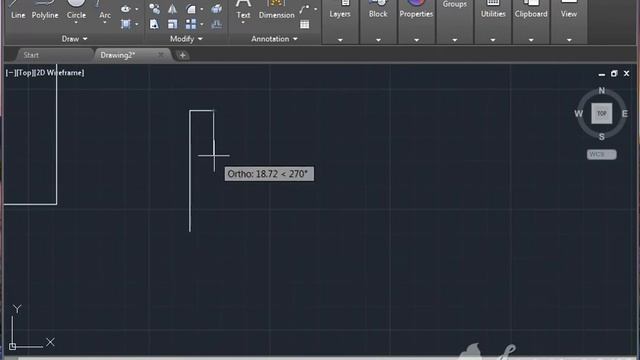Click the Fillet tool icon
Screen dimensions: 640x360
191,9
